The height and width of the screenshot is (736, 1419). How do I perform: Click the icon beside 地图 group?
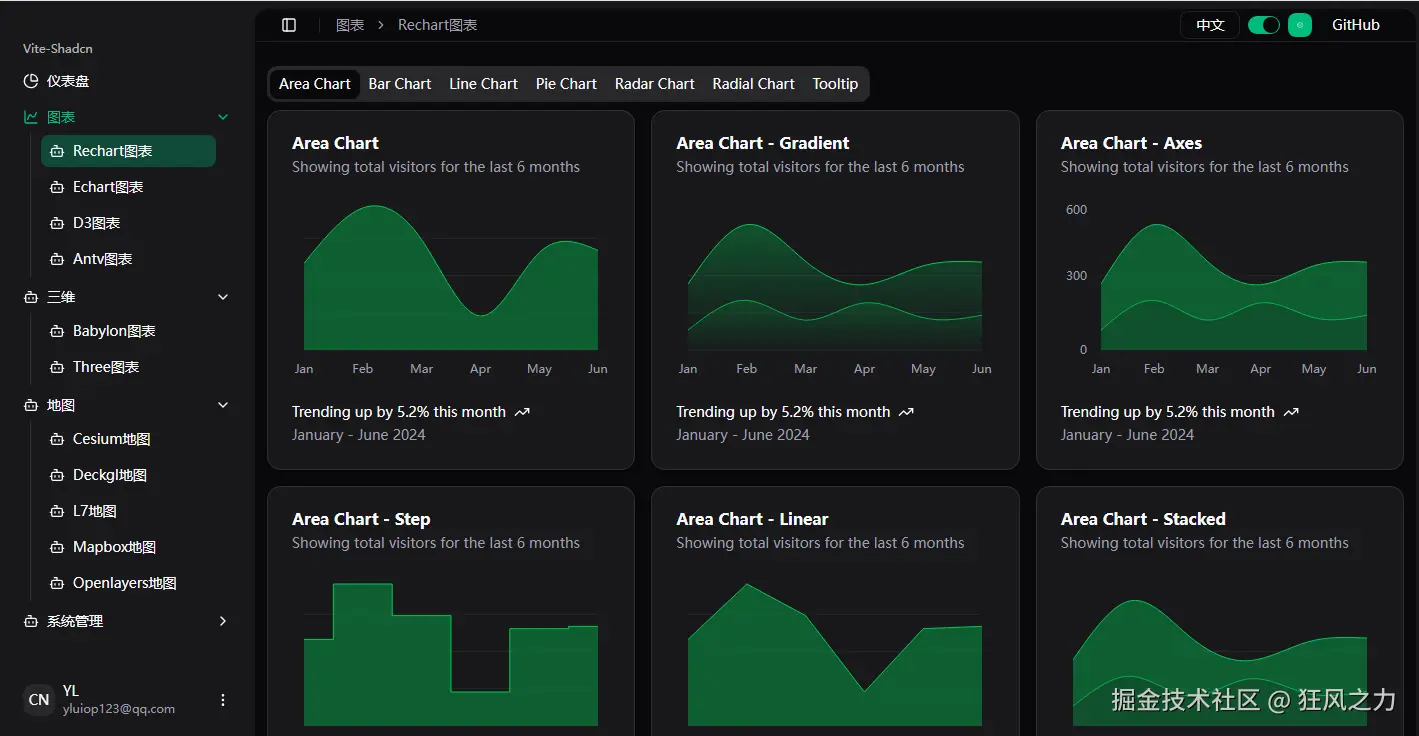(x=31, y=405)
